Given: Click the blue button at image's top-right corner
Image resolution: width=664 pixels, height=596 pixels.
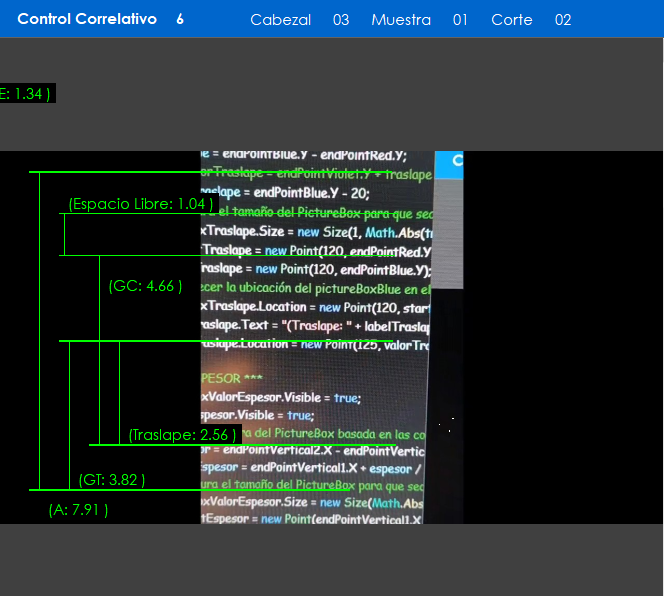Looking at the screenshot, I should 449,160.
